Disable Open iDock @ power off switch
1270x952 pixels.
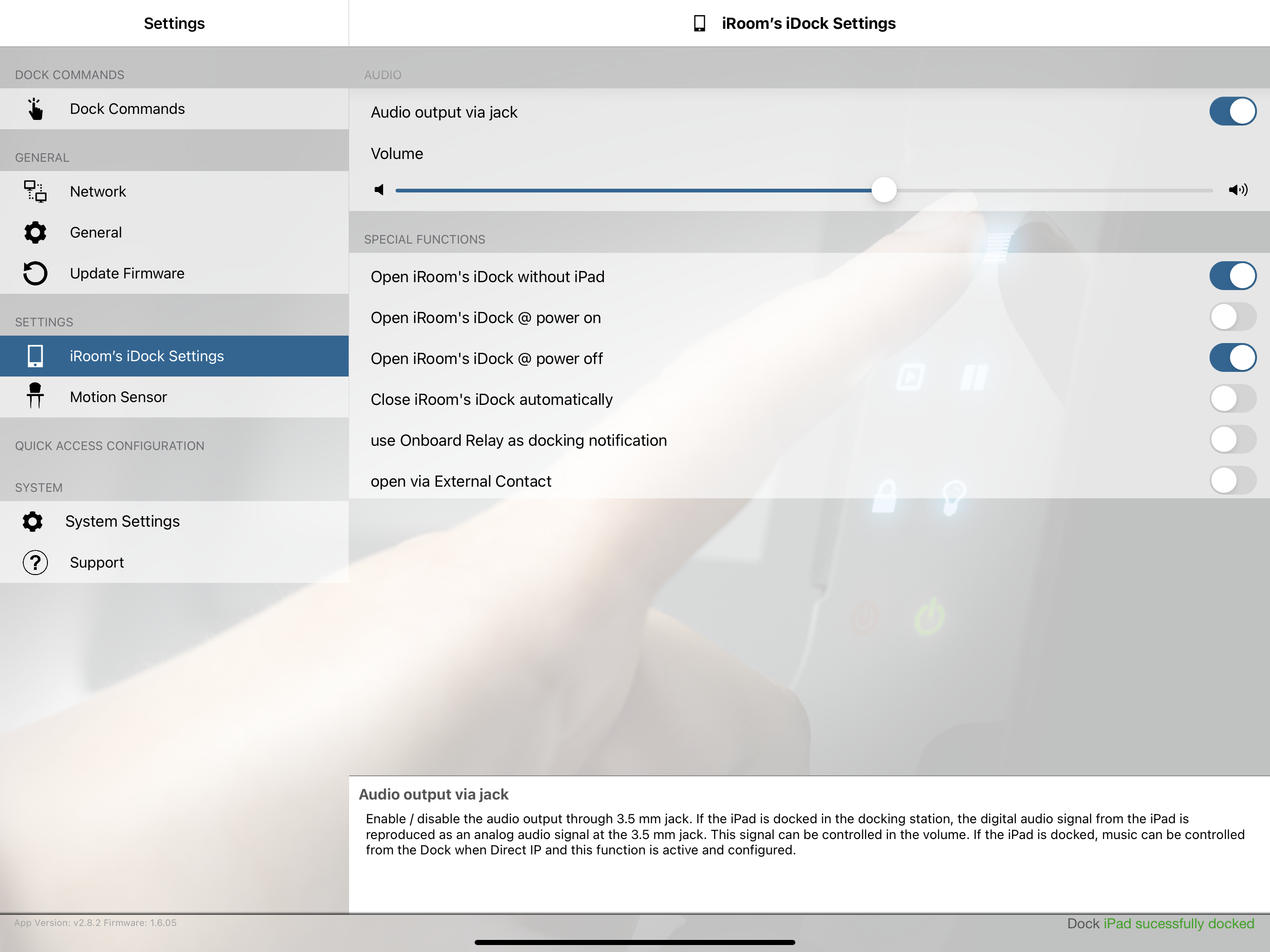coord(1233,358)
